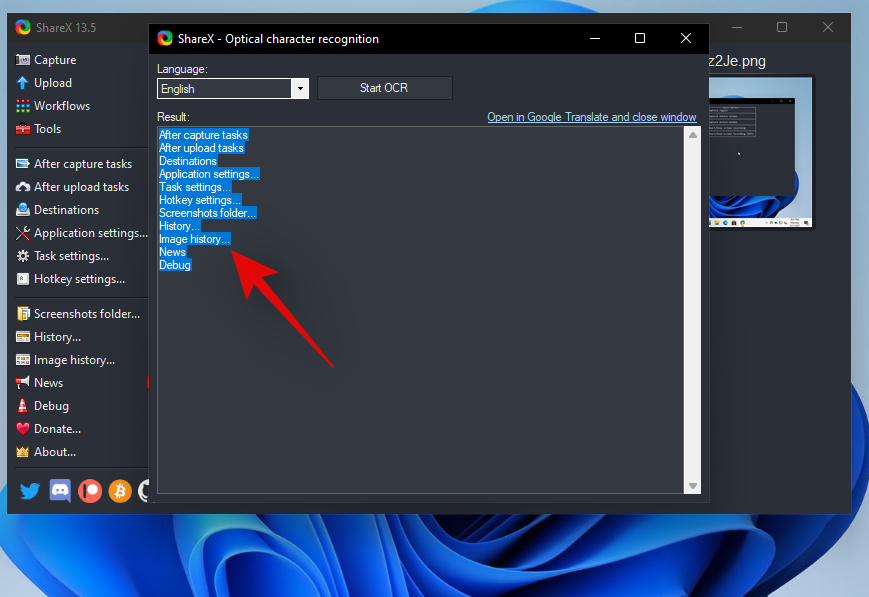
Task: Click the Capture camera icon in ShareX sidebar
Action: click(x=23, y=60)
